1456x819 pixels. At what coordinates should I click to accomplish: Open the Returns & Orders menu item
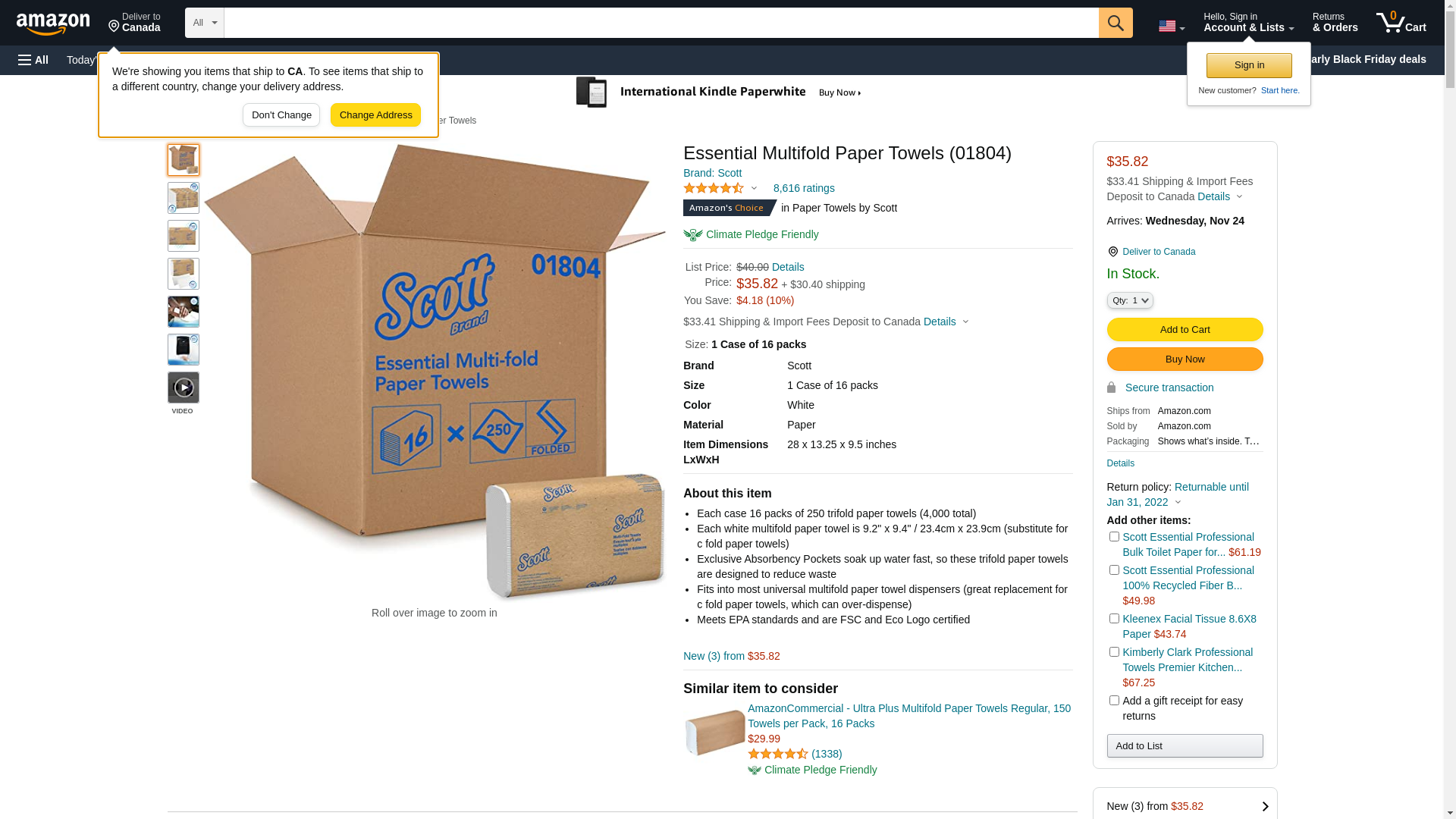click(x=1335, y=22)
